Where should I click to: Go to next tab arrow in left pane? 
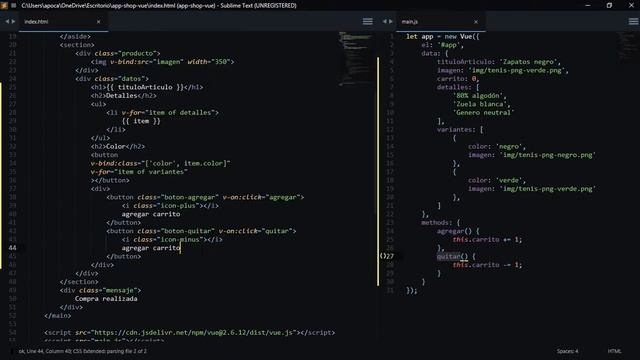coord(13,22)
